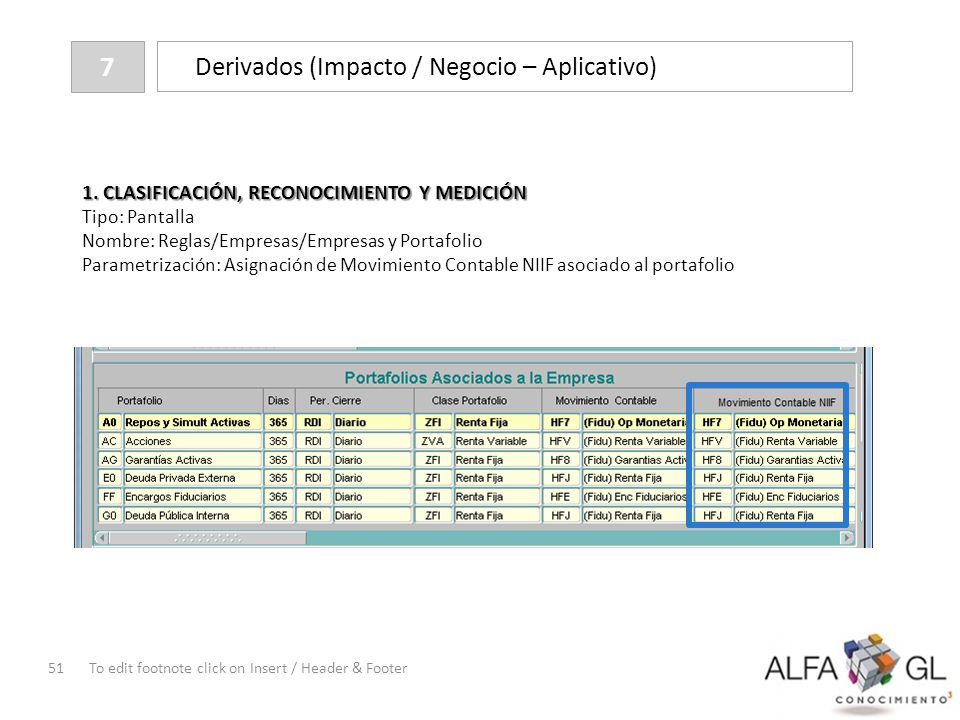Click (Fidu) Enc Fiduciarios in Movimiento Contable column
This screenshot has width=960, height=720.
[x=634, y=497]
